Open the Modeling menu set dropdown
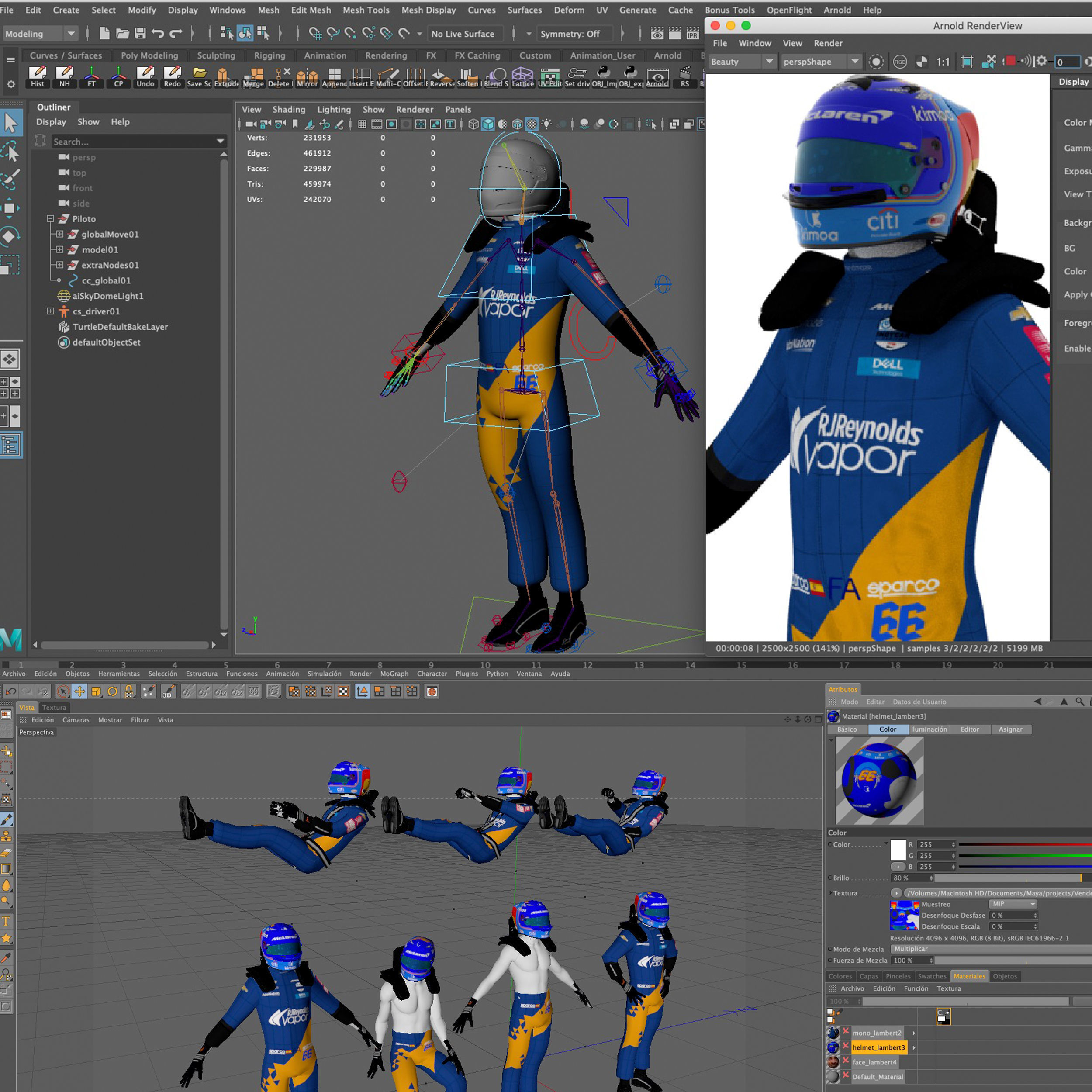Screen dimensions: 1092x1092 coord(40,33)
